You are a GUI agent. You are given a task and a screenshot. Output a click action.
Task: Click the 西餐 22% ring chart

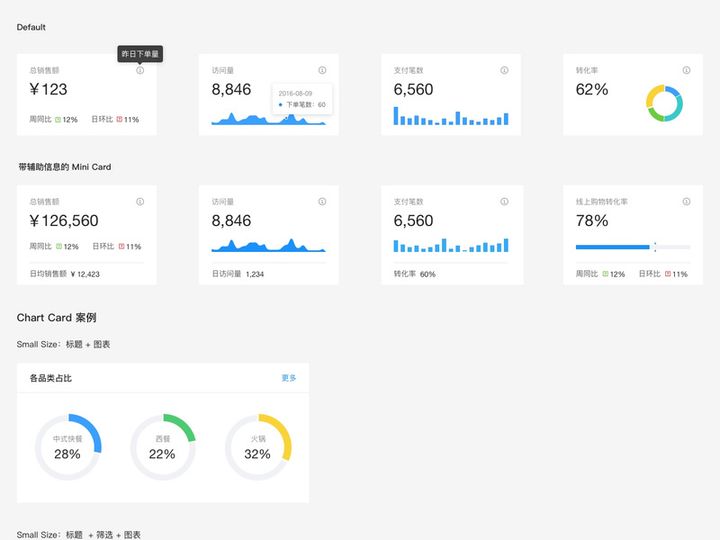point(163,447)
